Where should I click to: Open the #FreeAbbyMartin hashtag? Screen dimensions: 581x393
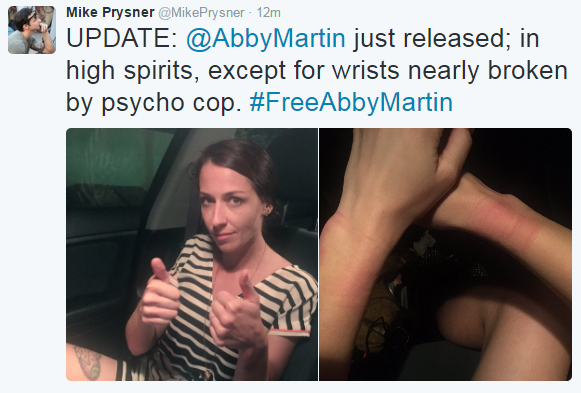point(351,102)
